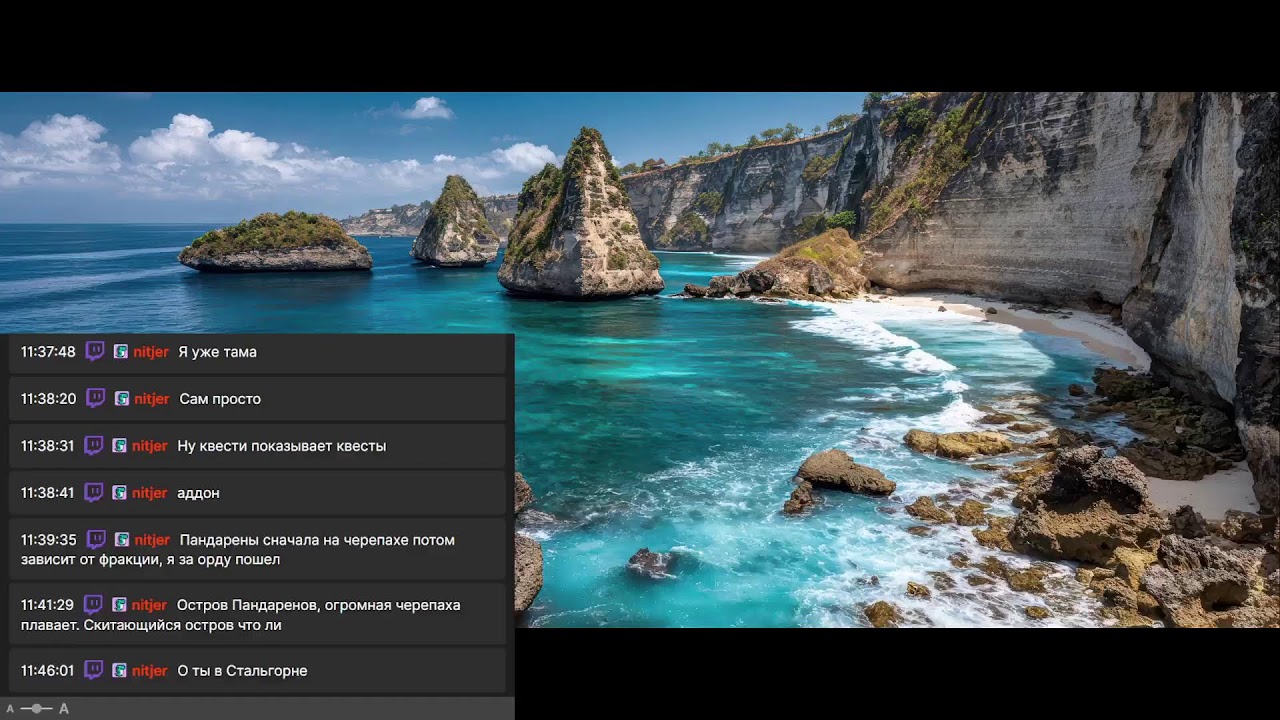This screenshot has width=1280, height=720.
Task: Click the user badge in the 'Сам просто' row
Action: (x=122, y=399)
